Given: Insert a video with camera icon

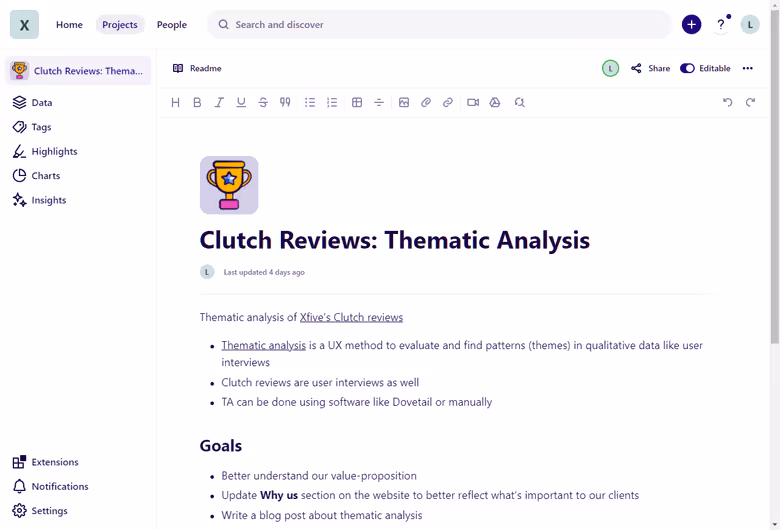Looking at the screenshot, I should (x=473, y=103).
